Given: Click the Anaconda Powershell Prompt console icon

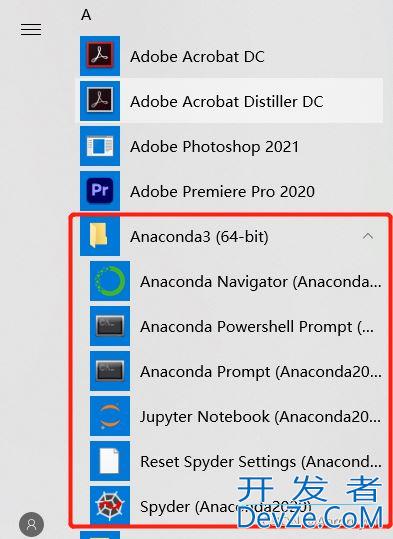Looking at the screenshot, I should pyautogui.click(x=110, y=326).
